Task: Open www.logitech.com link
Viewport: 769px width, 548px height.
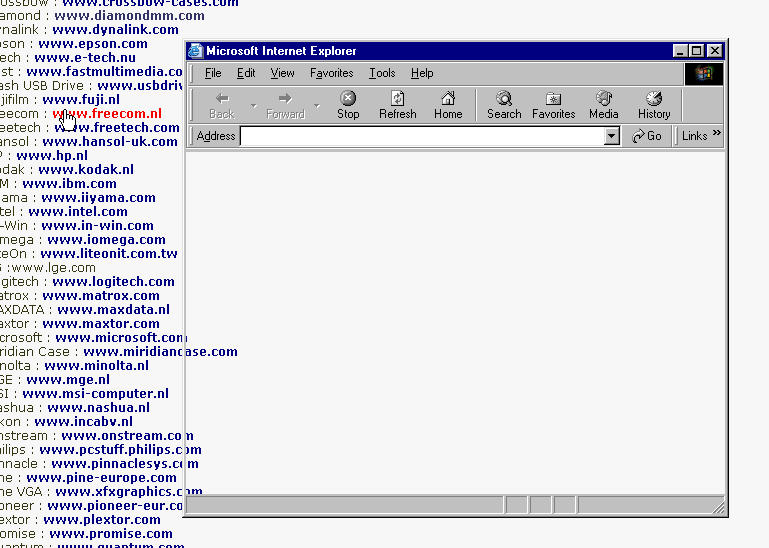Action: coord(113,282)
